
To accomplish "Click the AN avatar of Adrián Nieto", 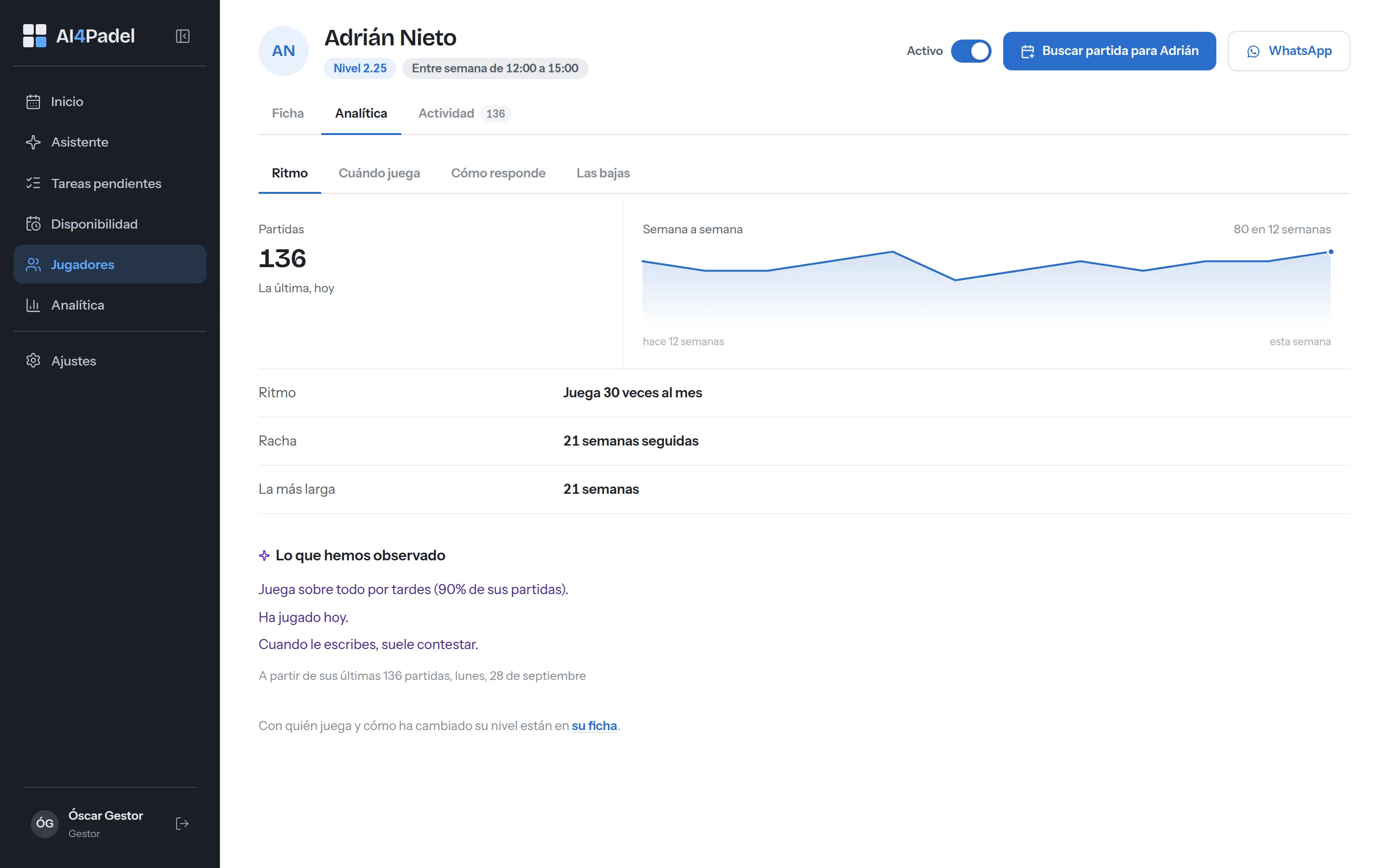I will coord(284,51).
